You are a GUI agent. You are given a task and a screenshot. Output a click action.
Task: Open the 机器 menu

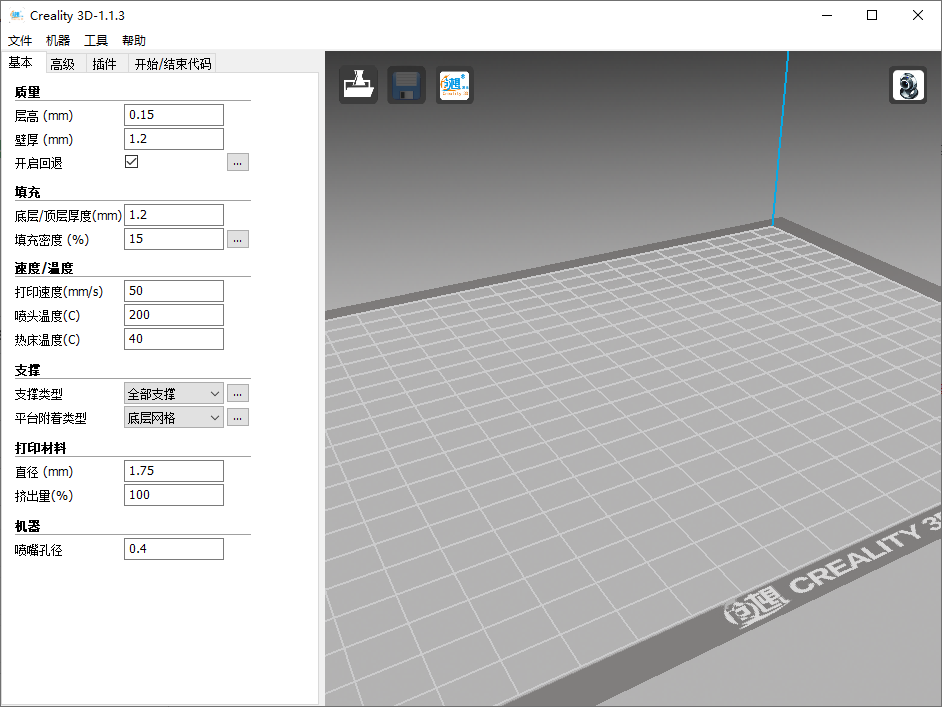(58, 41)
